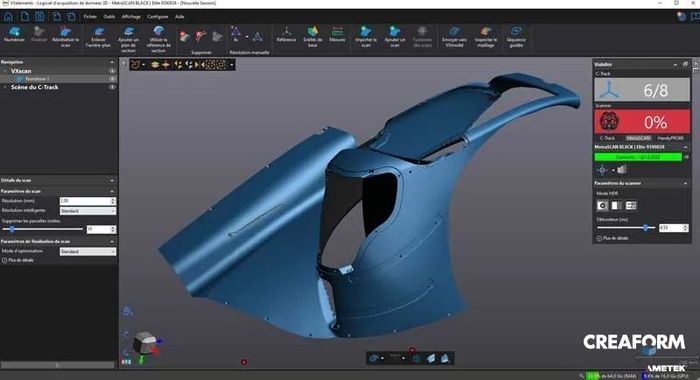The width and height of the screenshot is (700, 380).
Task: Click the green Connecté status bar
Action: click(638, 157)
